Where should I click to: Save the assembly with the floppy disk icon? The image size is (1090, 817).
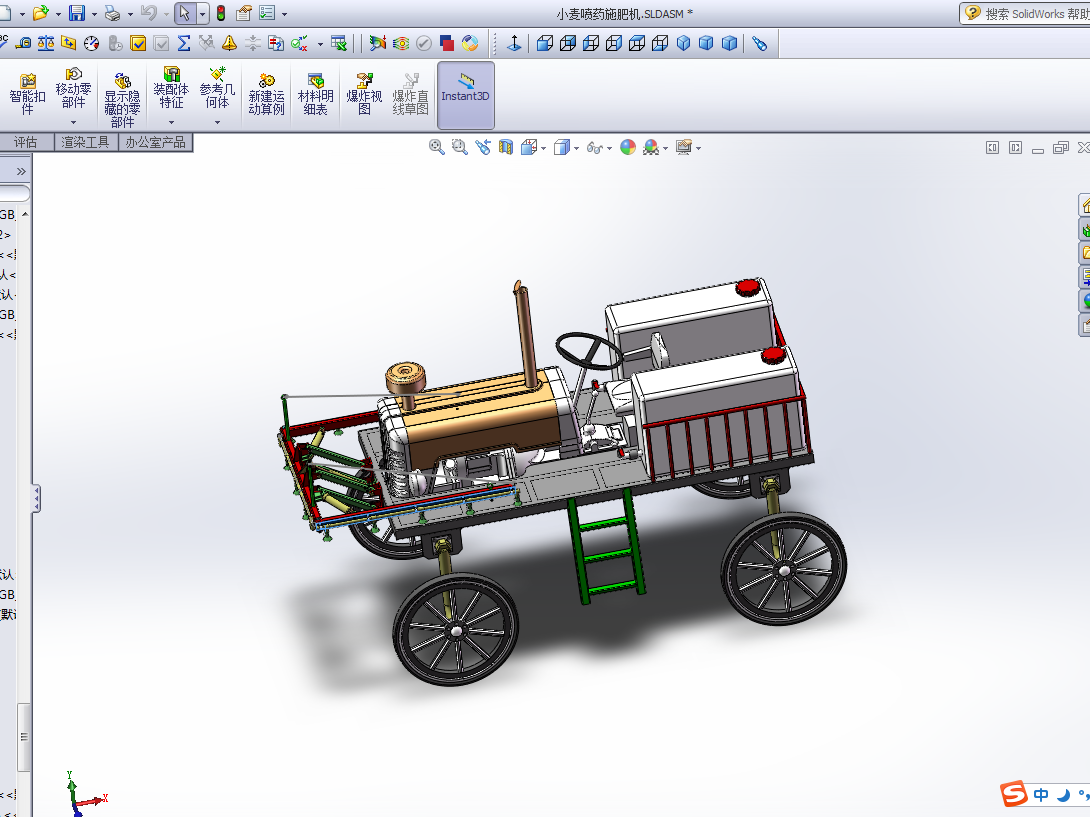[x=76, y=13]
